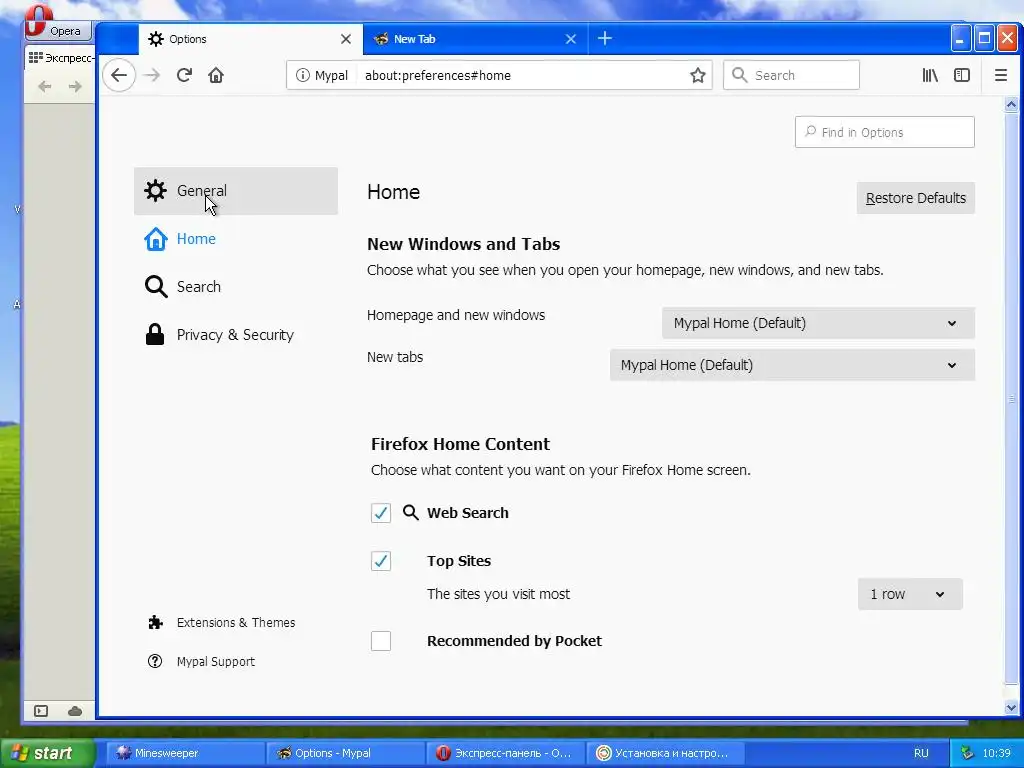Click Opera window's back arrow
This screenshot has height=768, width=1024.
pyautogui.click(x=44, y=86)
